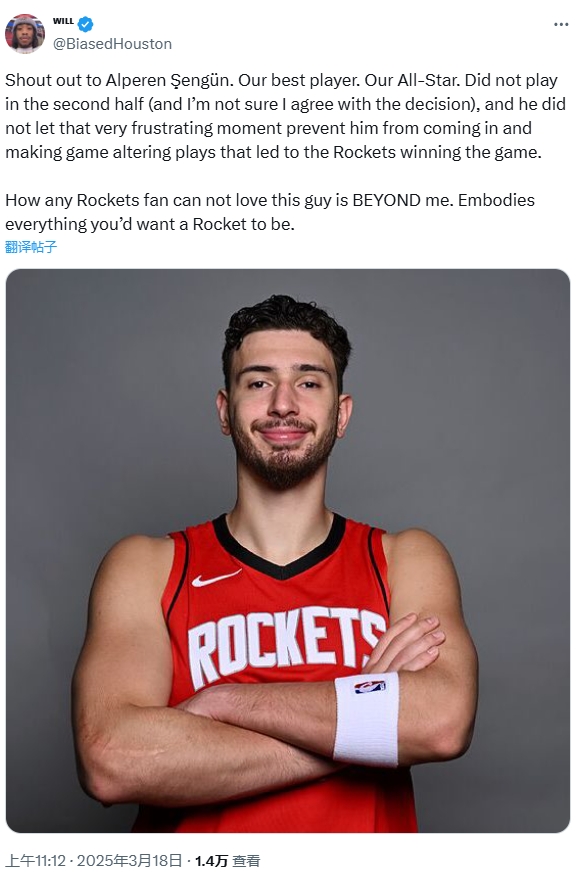Click the 翻译帖子 translate post link

coord(31,247)
